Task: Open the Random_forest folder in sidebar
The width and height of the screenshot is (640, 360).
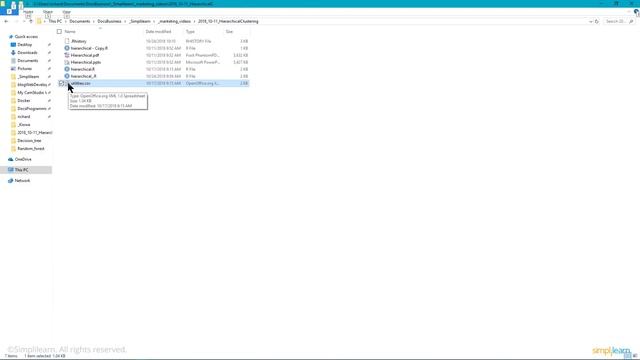Action: pos(31,149)
